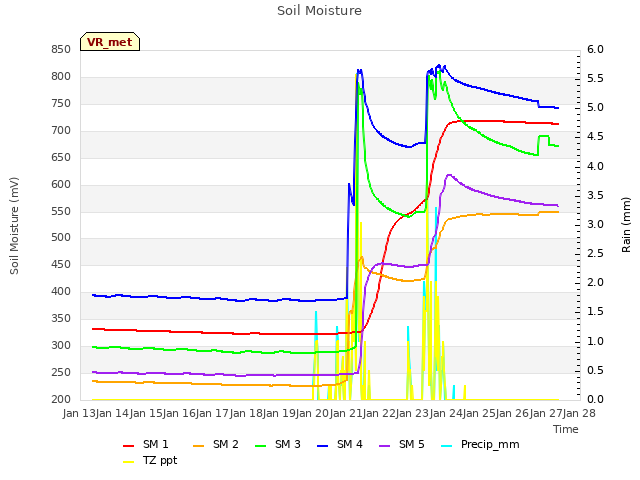This screenshot has width=640, height=480.
Task: Click 700 value on left axis
Action: pyautogui.click(x=61, y=131)
